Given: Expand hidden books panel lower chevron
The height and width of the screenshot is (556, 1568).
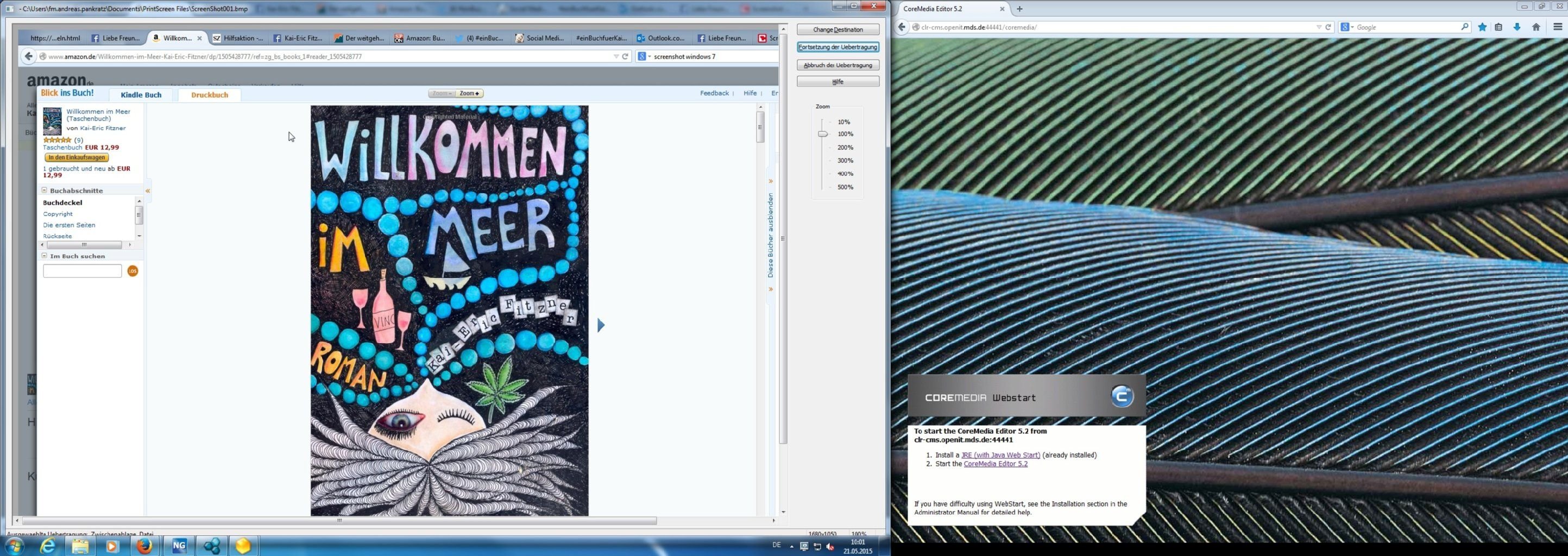Looking at the screenshot, I should [x=771, y=289].
